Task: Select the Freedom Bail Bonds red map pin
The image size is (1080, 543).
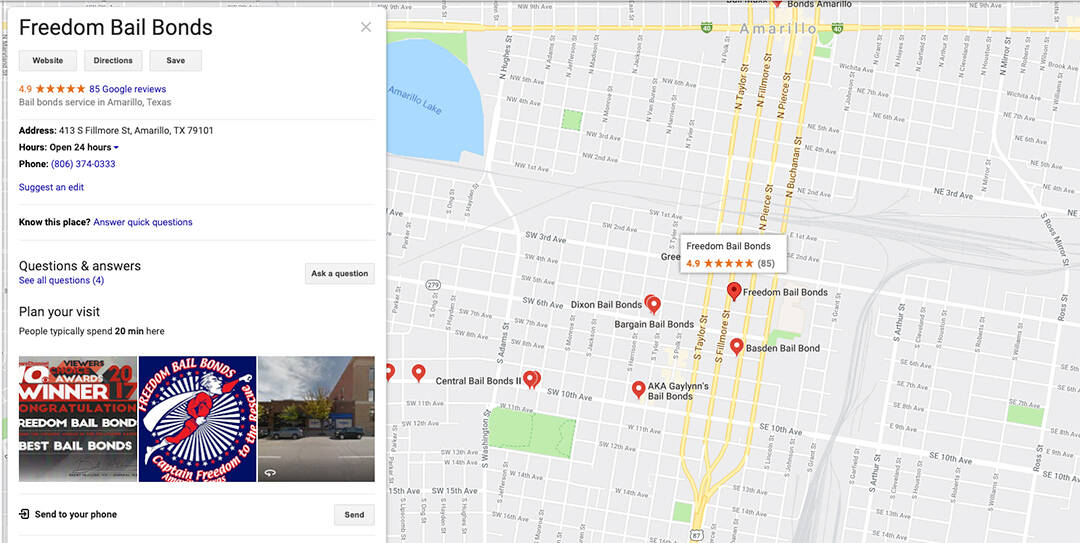Action: pos(734,291)
